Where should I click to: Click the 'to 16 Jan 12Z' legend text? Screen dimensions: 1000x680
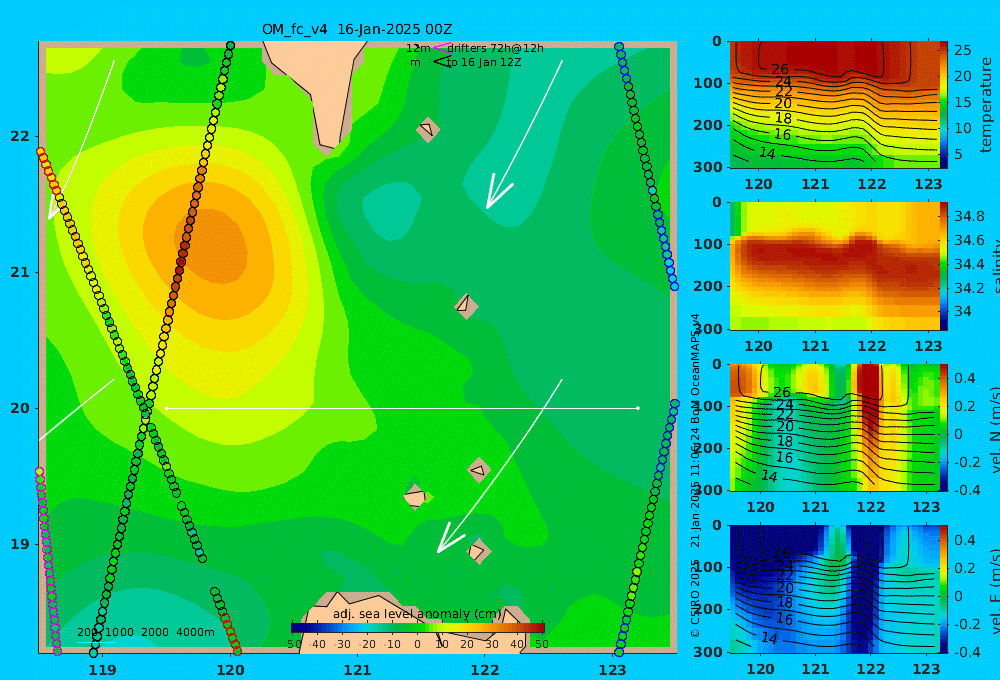coord(483,63)
